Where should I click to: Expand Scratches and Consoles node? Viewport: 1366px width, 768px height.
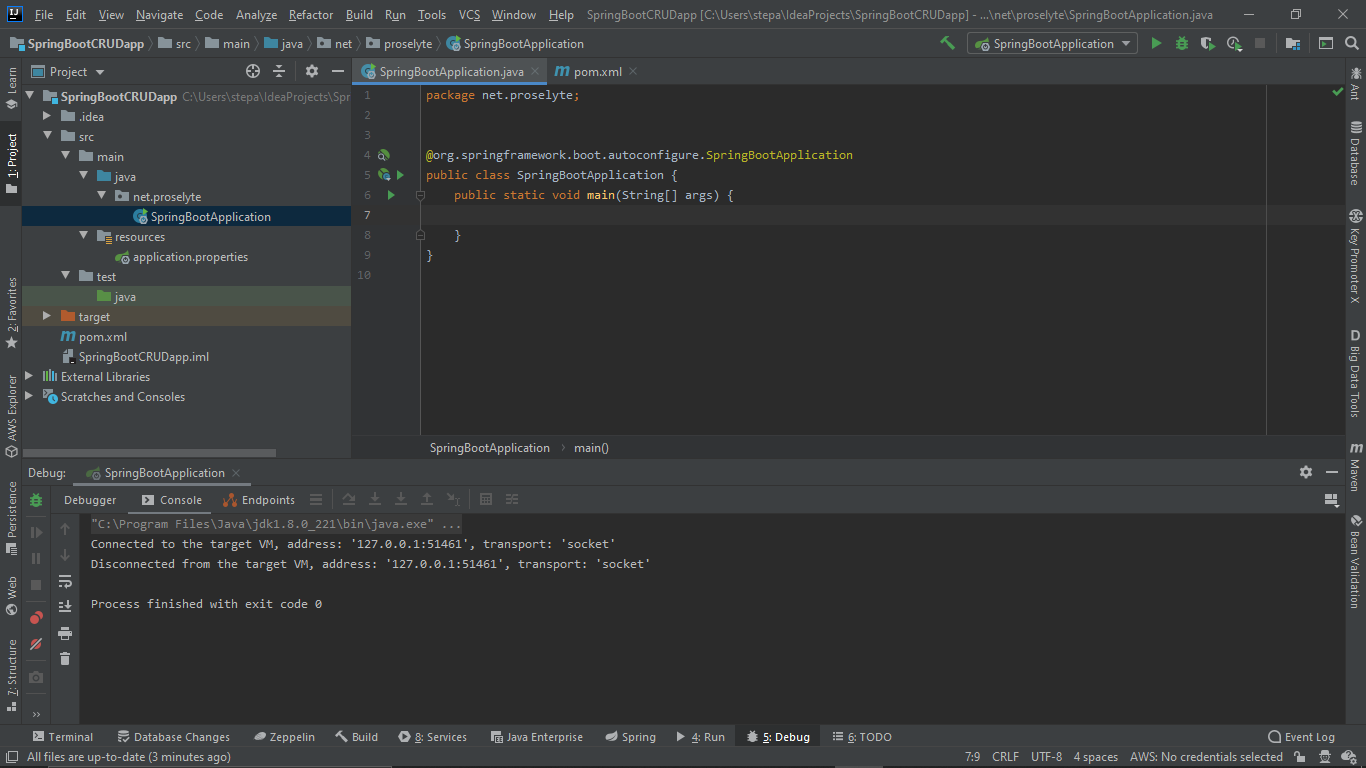(x=29, y=396)
